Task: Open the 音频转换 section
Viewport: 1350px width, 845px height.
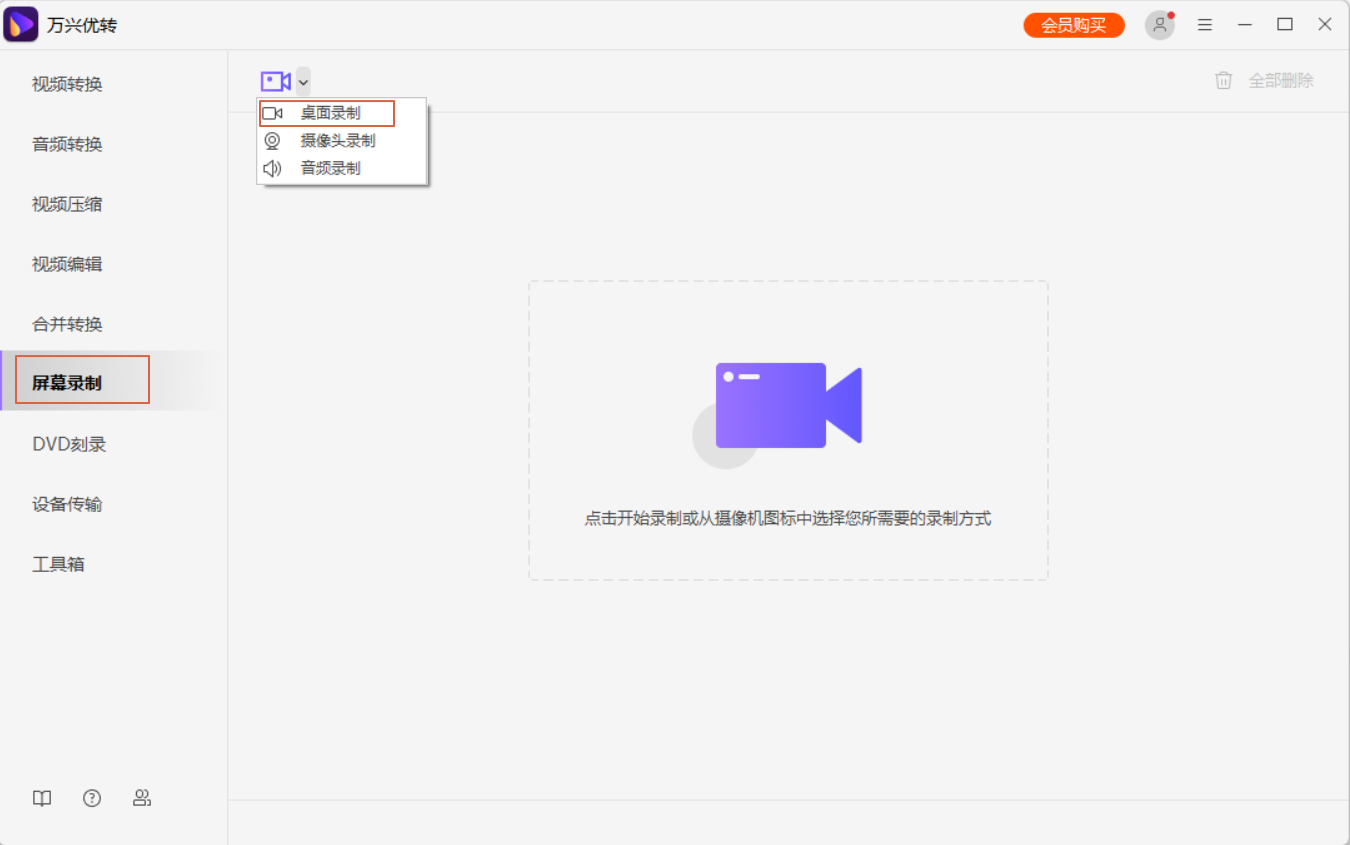Action: (66, 144)
